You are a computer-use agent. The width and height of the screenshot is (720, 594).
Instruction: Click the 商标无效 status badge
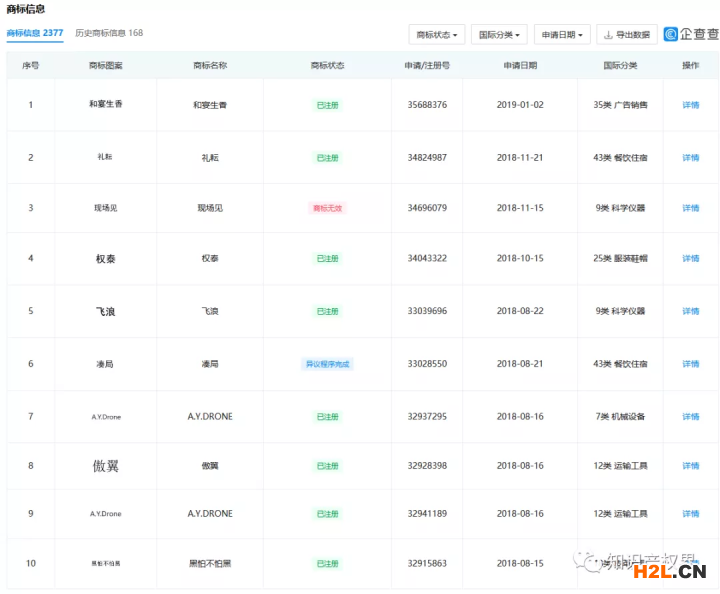coord(327,208)
